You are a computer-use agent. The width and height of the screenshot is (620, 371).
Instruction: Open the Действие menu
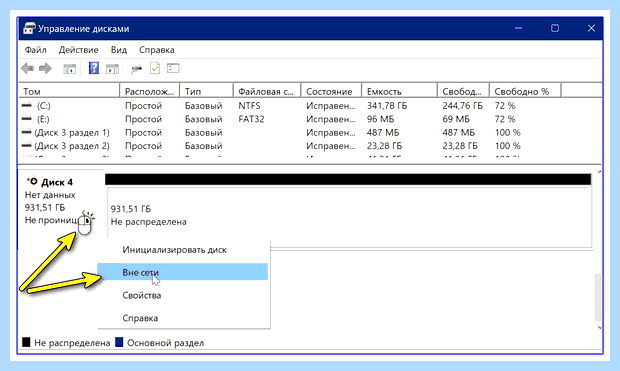[x=78, y=50]
